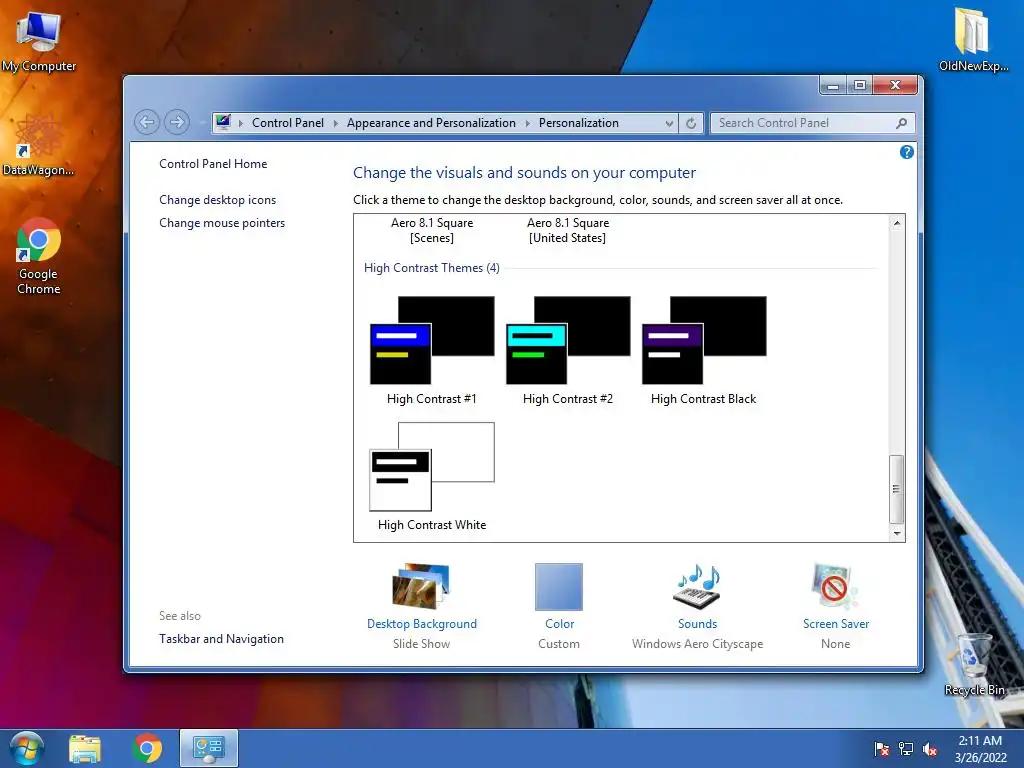Screen dimensions: 1024x768
Task: Close the Personalization window
Action: coord(895,86)
